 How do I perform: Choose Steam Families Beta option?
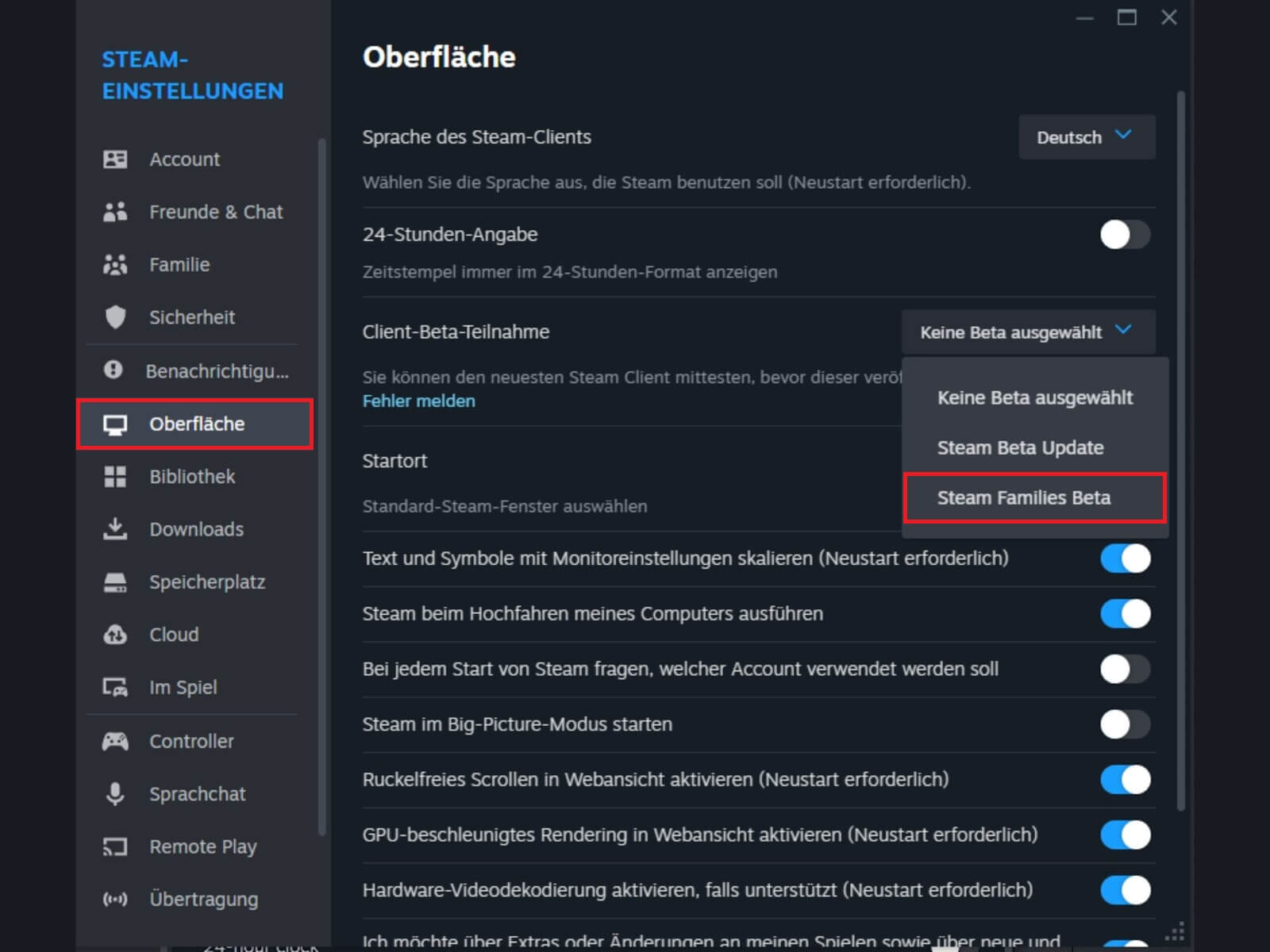1035,498
